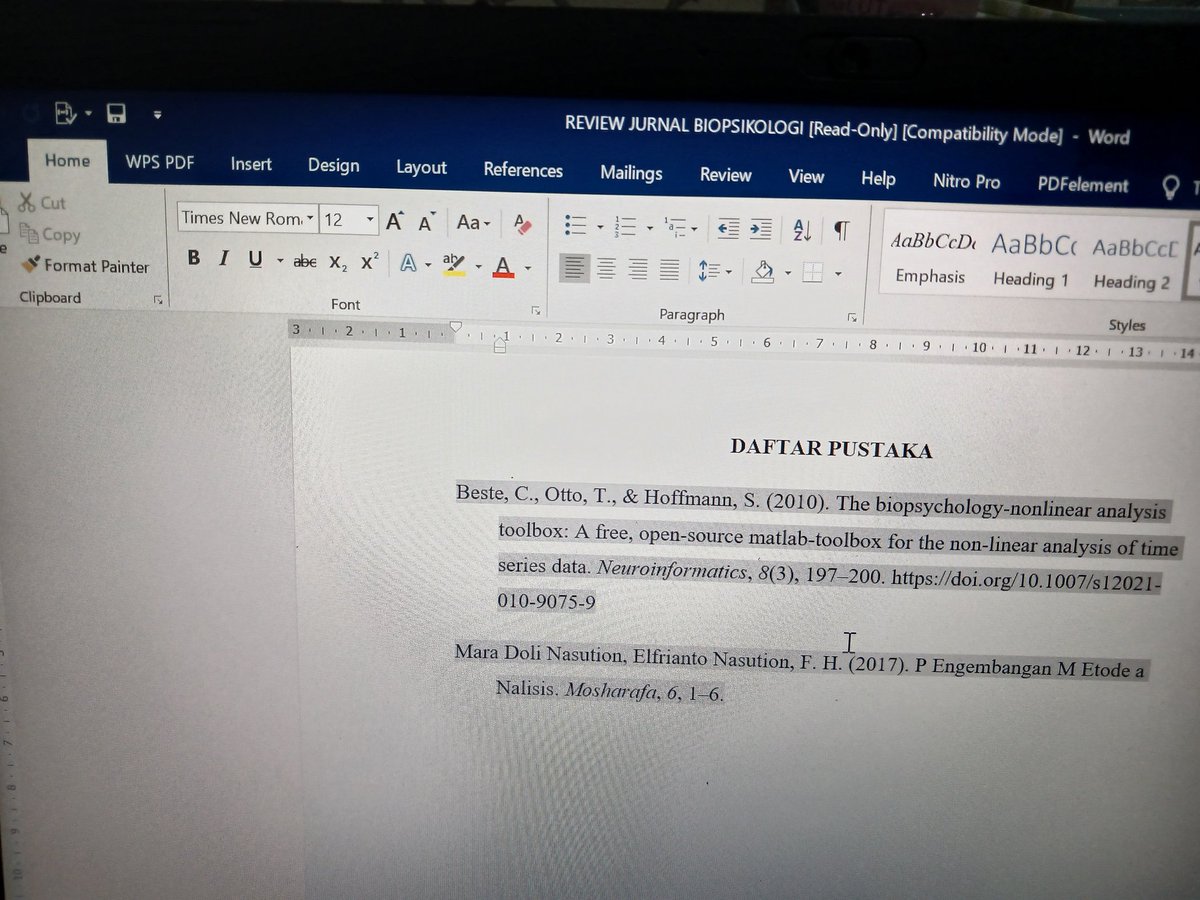
Task: Open the Nitro Pro tab
Action: [966, 181]
